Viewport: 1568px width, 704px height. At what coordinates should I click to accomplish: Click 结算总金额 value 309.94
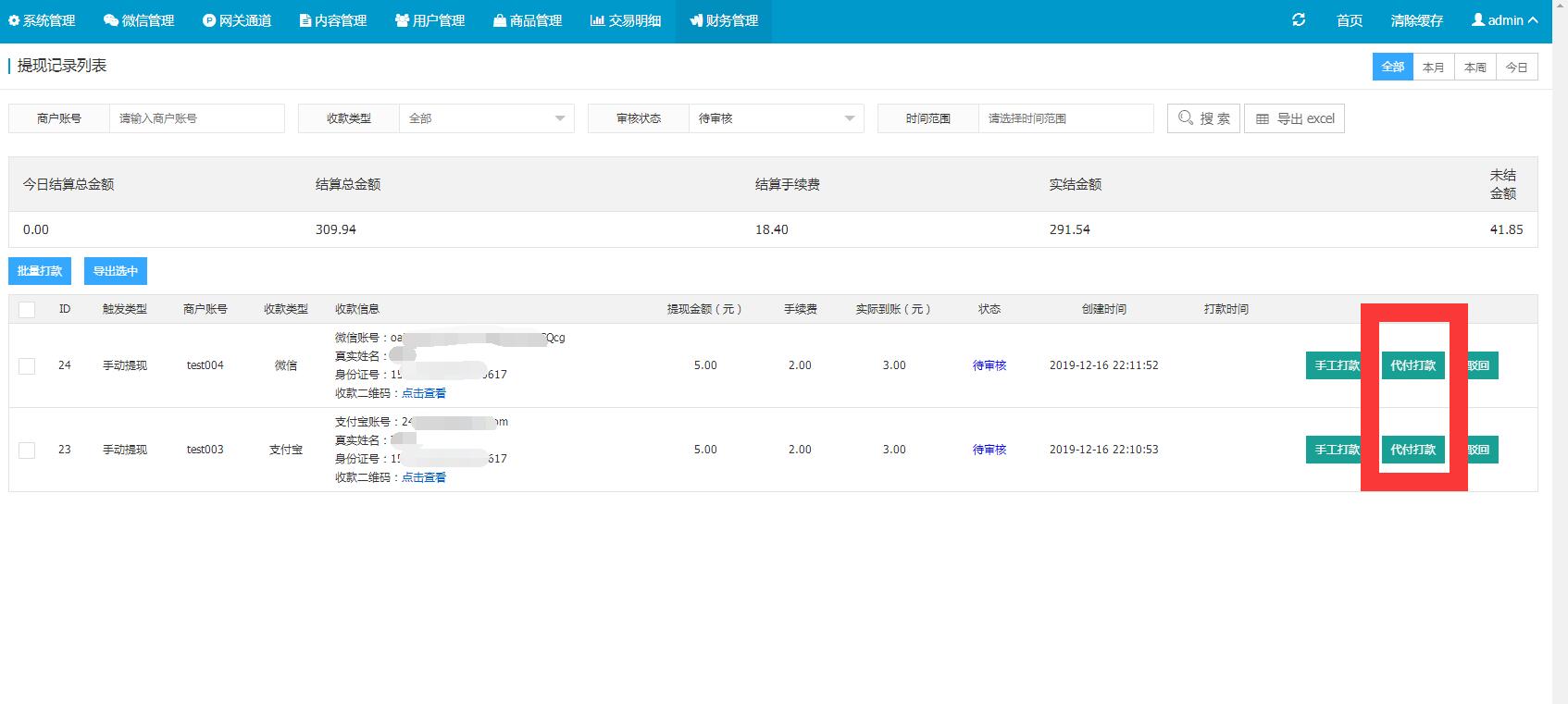(336, 229)
